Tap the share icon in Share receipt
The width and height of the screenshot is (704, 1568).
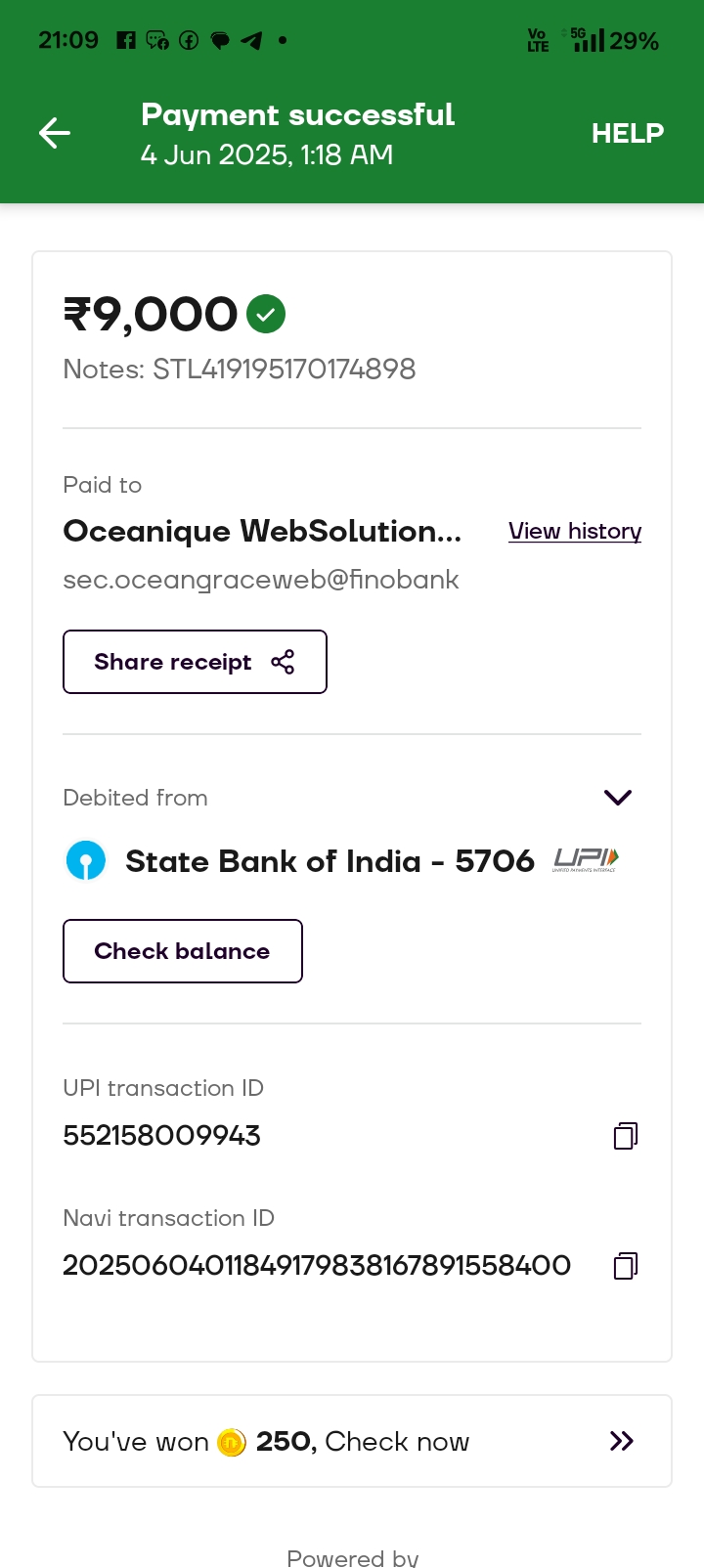tap(283, 663)
